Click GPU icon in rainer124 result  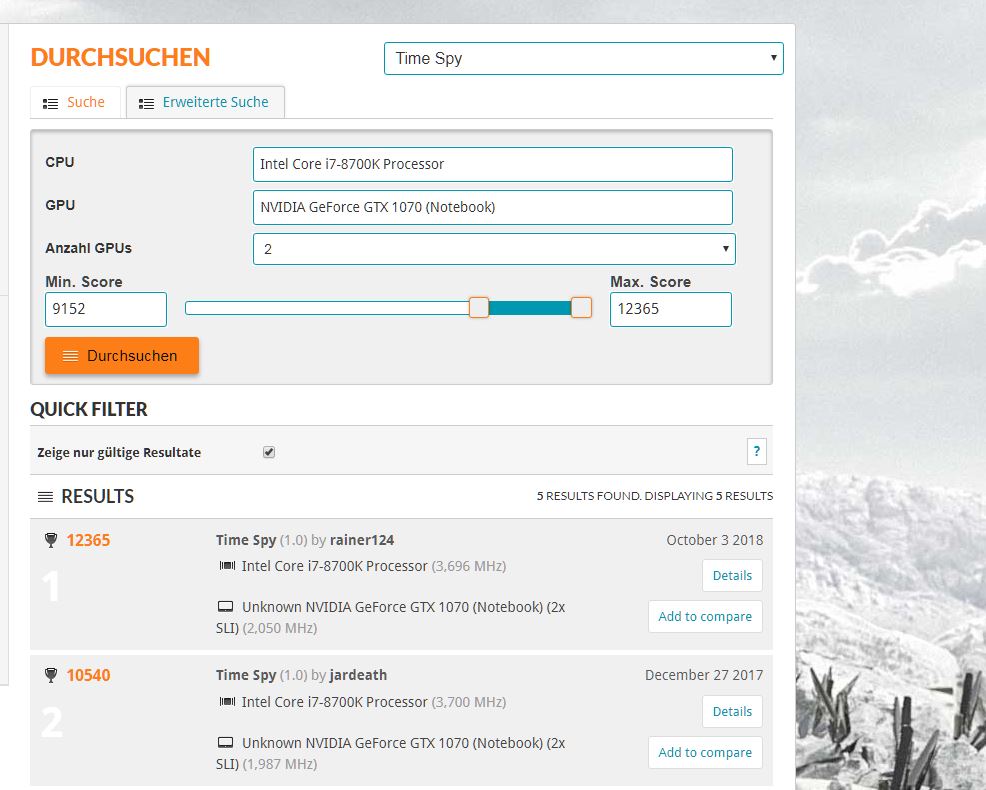coord(225,607)
